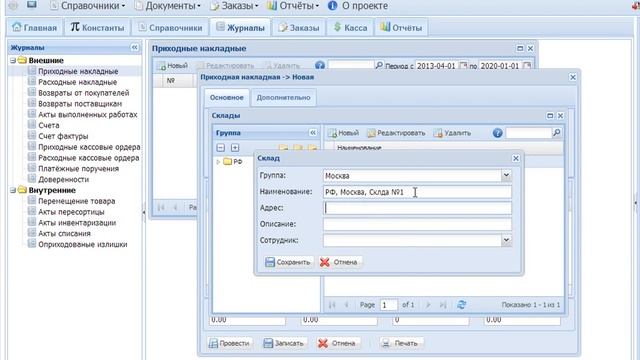Select Расходные накладные in the tree

(78, 82)
